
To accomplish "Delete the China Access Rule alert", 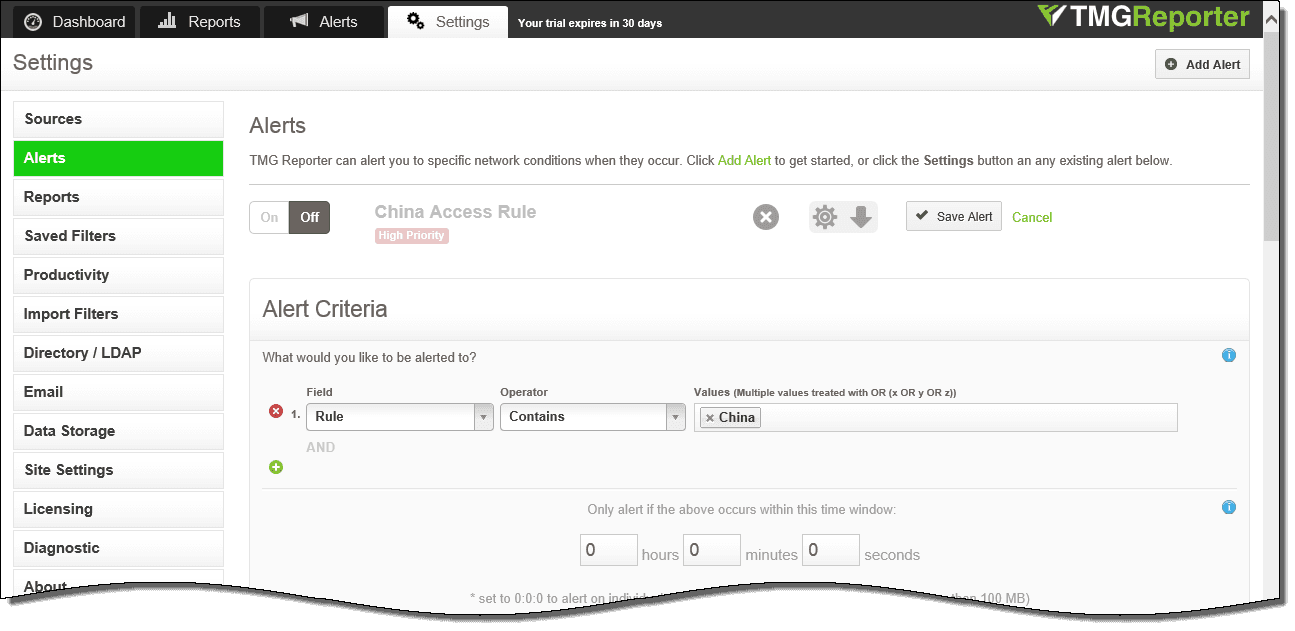I will click(766, 217).
